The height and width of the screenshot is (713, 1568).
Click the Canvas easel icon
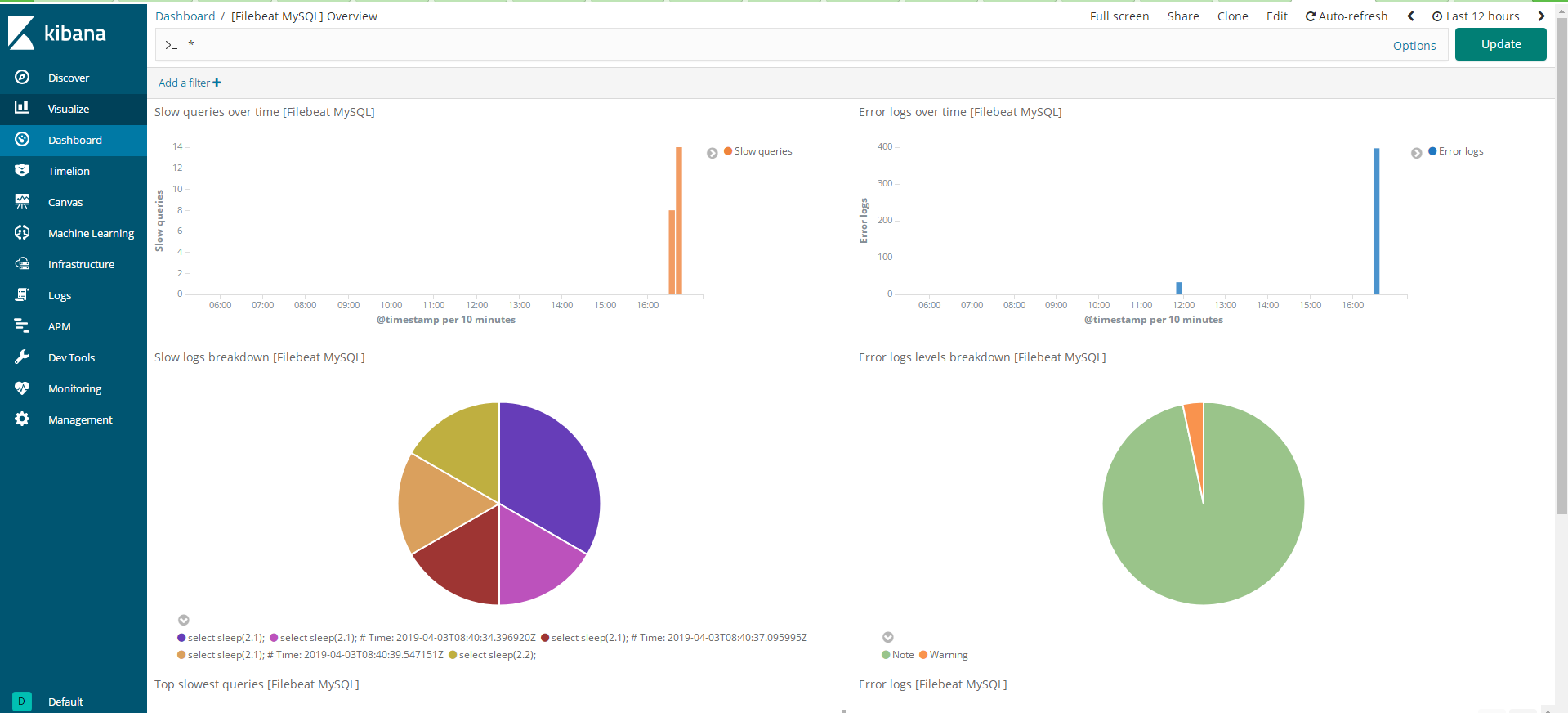22,201
